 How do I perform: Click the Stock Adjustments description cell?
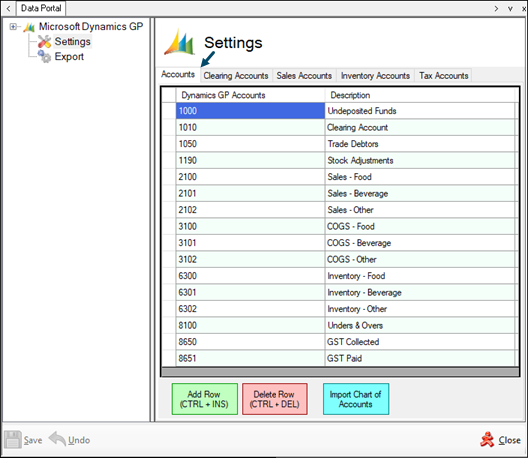click(420, 160)
